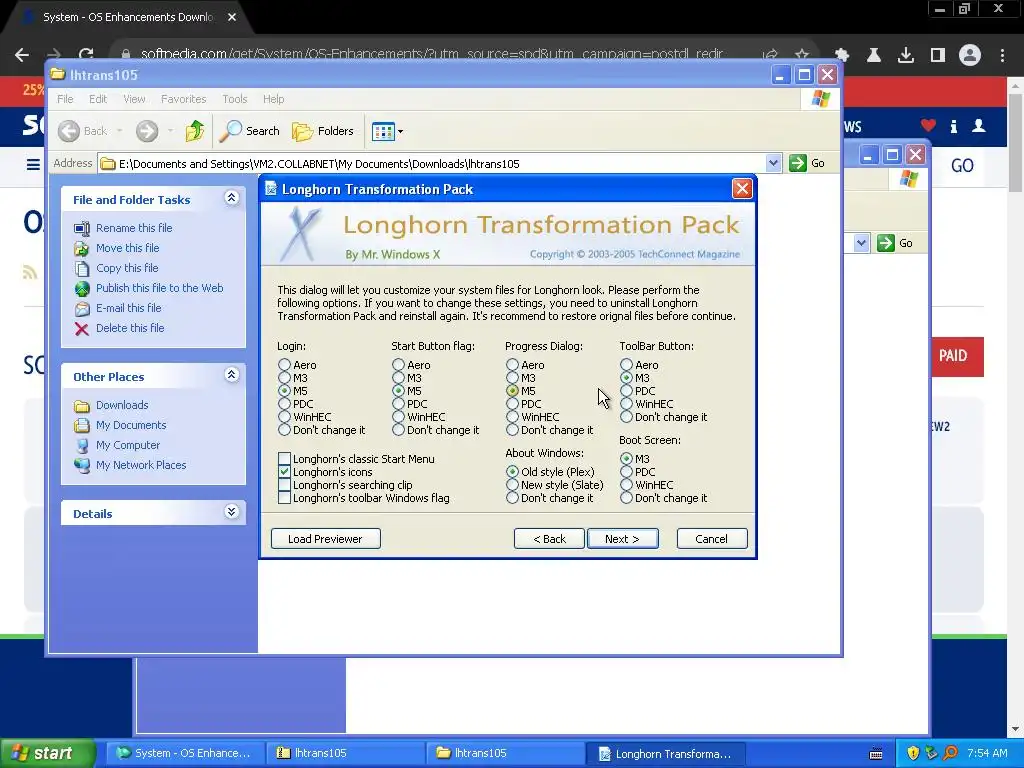Click Move this file task
Screen dimensions: 1024x768
[127, 248]
